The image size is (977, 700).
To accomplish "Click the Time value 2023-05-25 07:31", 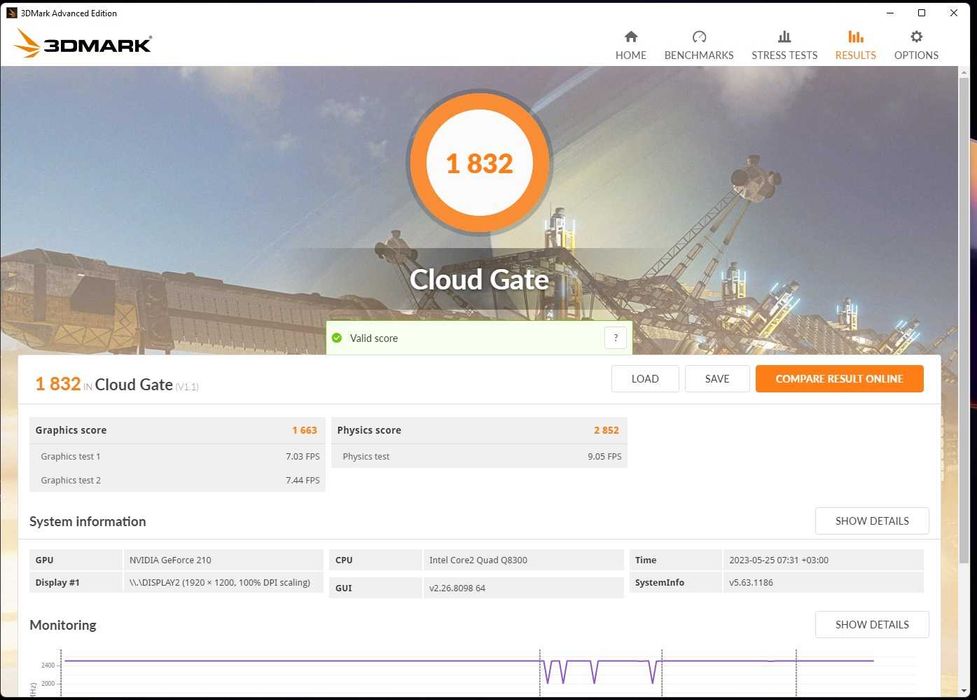I will point(778,560).
